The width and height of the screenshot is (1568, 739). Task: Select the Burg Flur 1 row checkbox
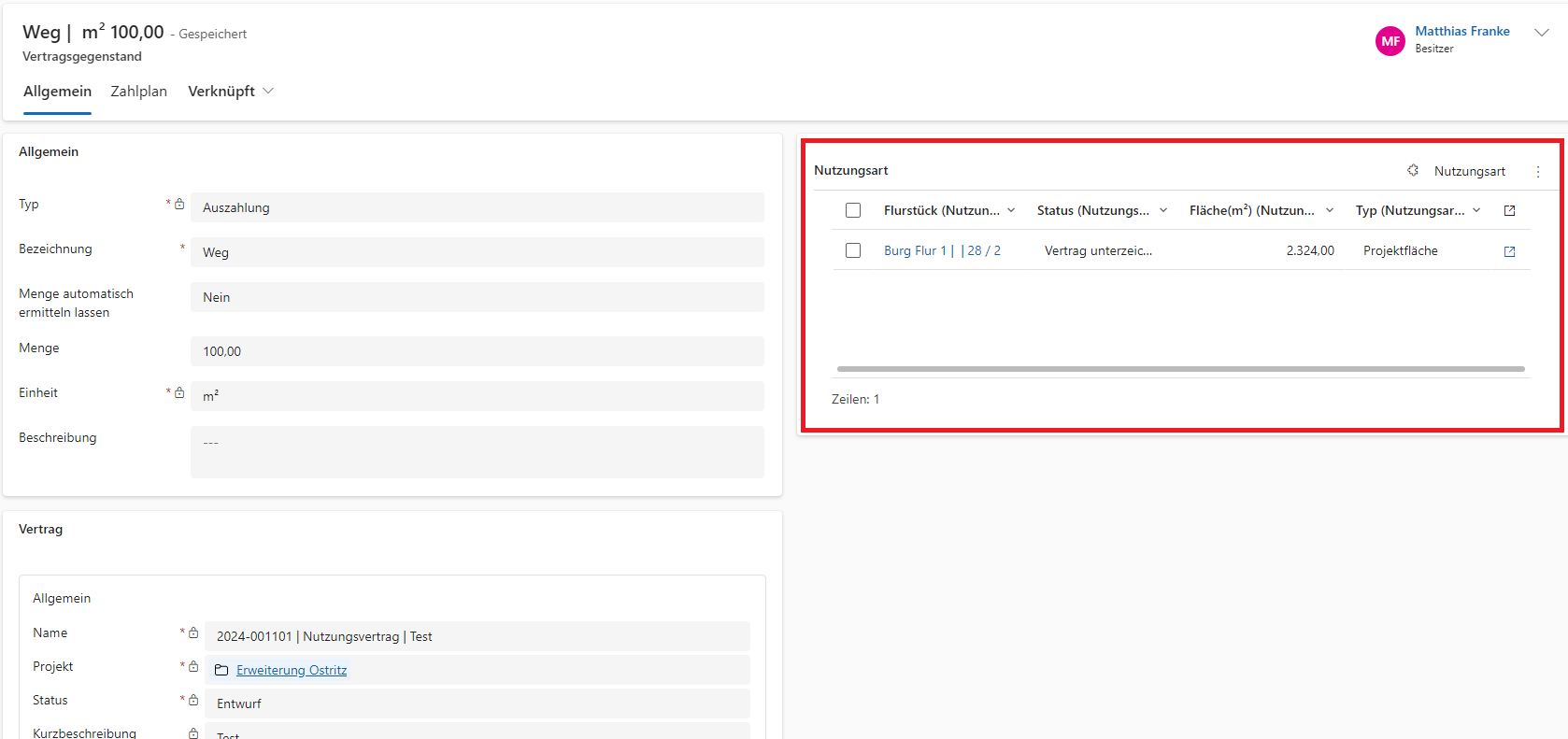[x=853, y=250]
